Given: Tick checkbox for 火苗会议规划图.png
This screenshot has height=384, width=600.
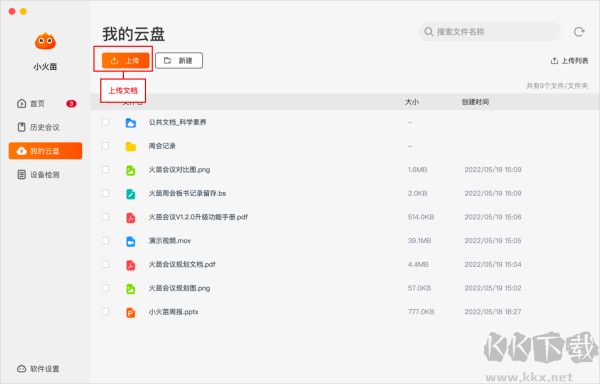Looking at the screenshot, I should coord(105,288).
